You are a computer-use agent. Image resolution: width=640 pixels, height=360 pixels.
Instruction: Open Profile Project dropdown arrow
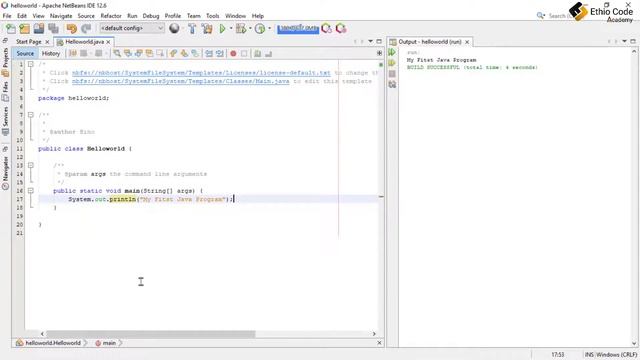(269, 29)
